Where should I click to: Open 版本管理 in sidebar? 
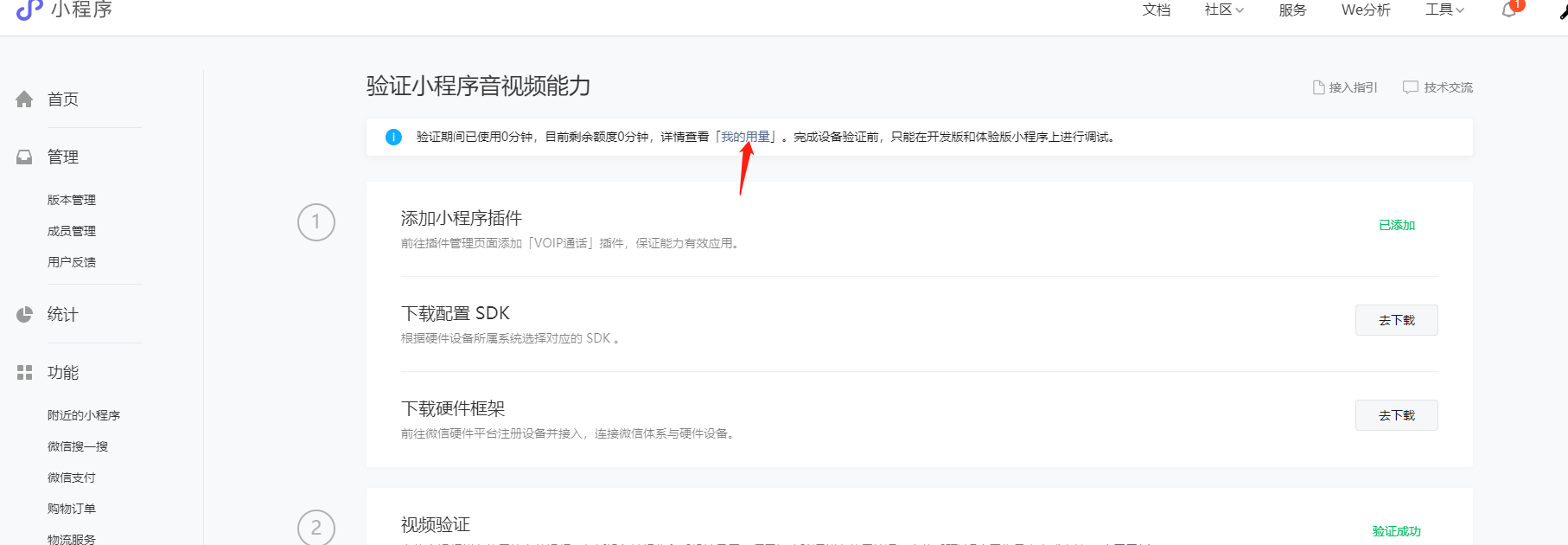[72, 200]
